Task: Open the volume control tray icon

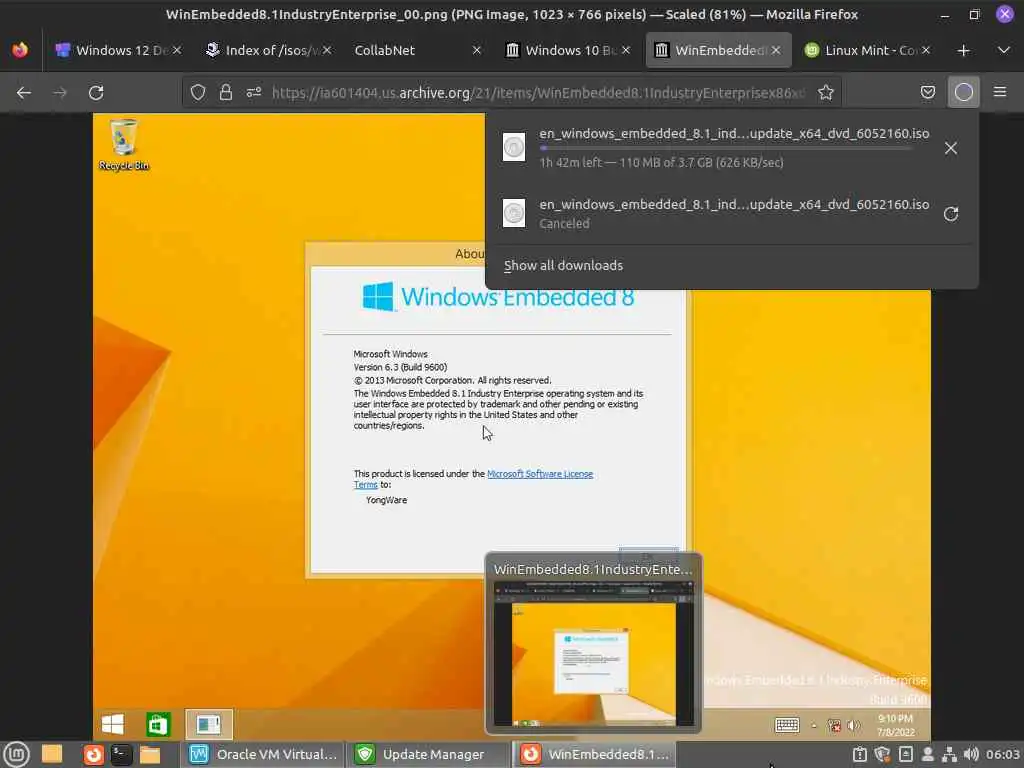Action: pyautogui.click(x=971, y=754)
